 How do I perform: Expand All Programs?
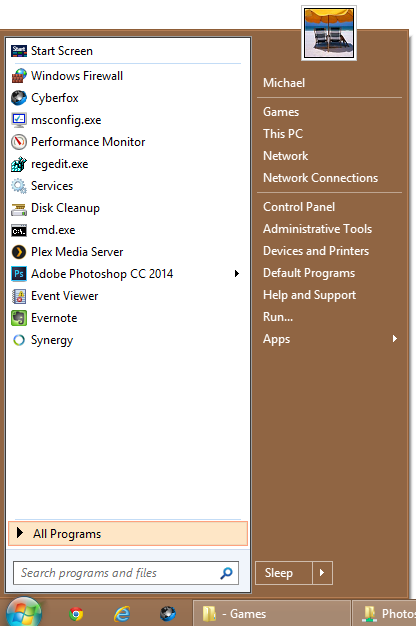click(128, 534)
